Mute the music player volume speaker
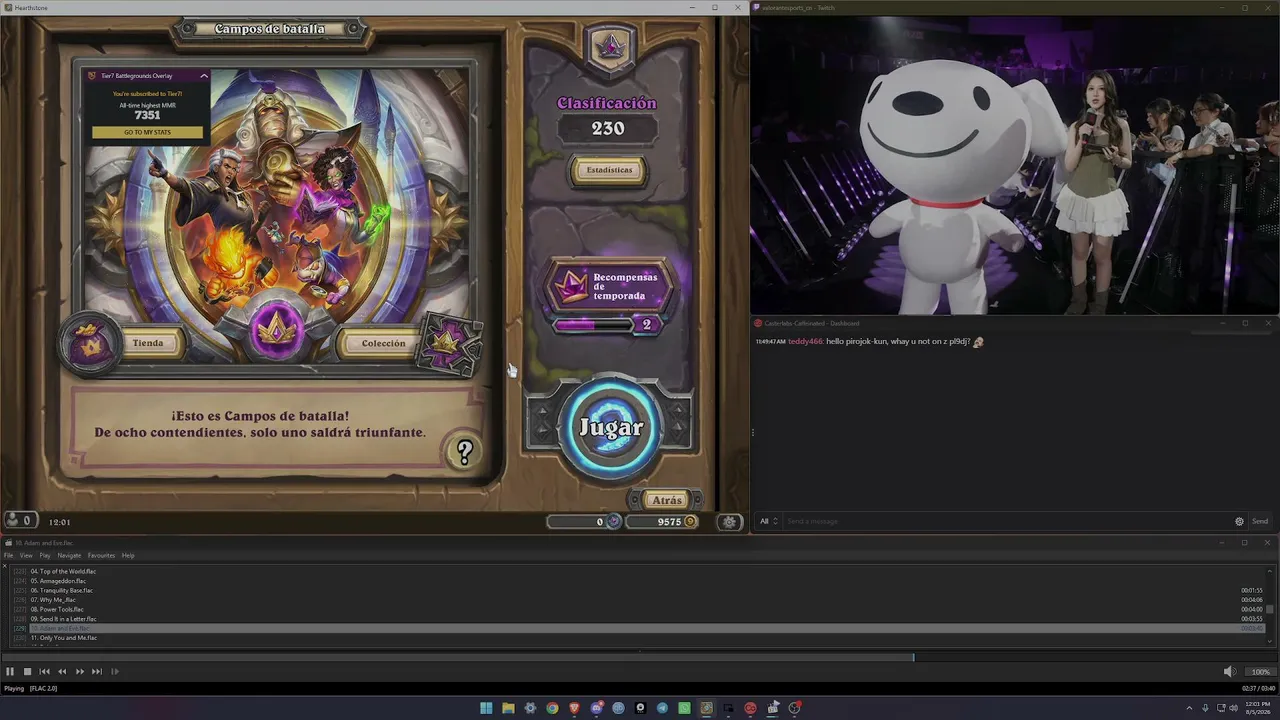 [x=1229, y=672]
